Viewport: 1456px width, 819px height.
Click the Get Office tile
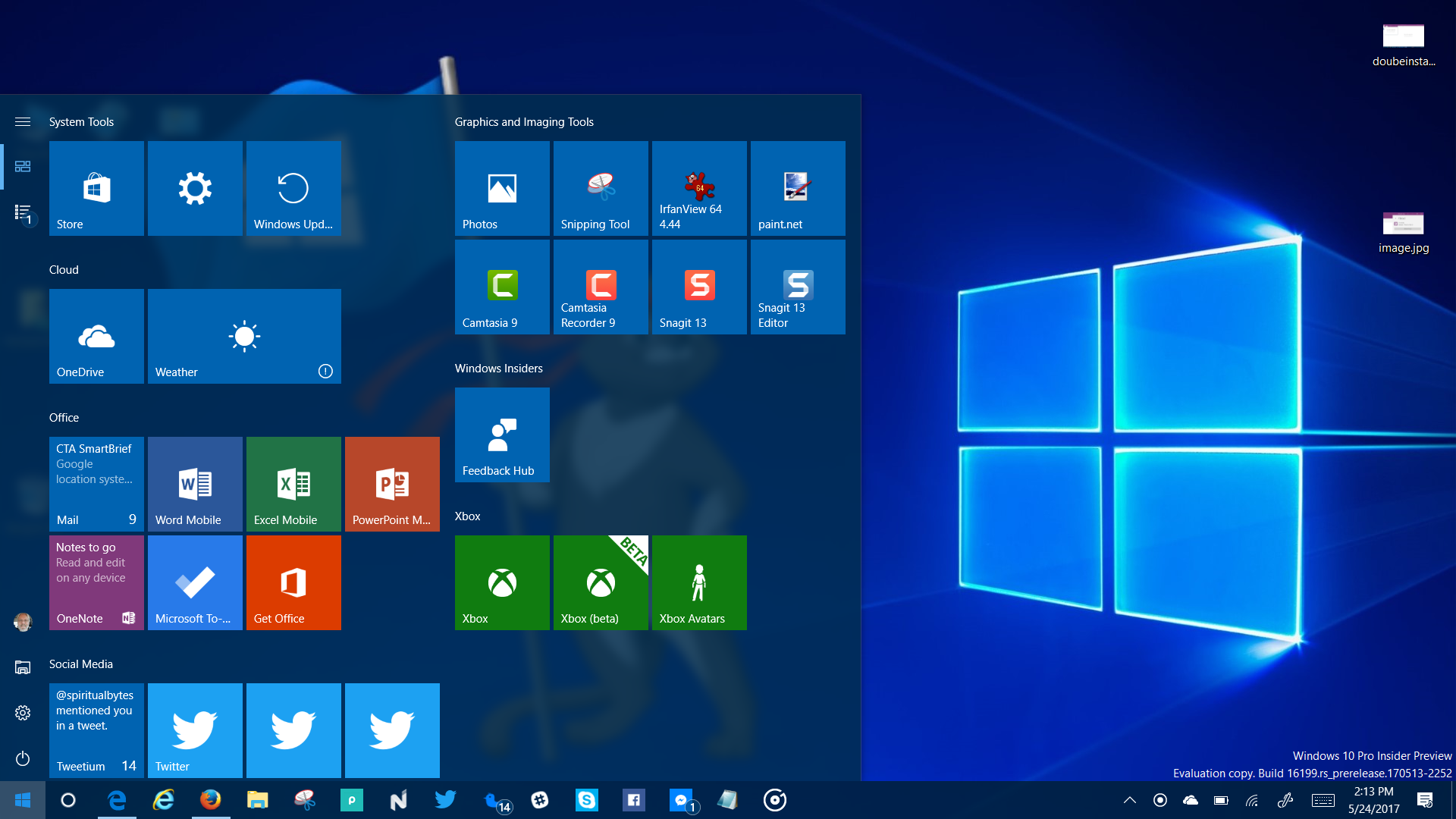tap(293, 582)
